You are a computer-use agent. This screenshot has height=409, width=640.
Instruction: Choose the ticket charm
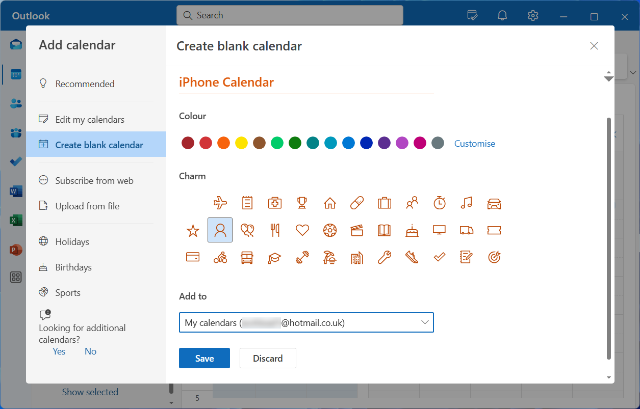[x=494, y=230]
